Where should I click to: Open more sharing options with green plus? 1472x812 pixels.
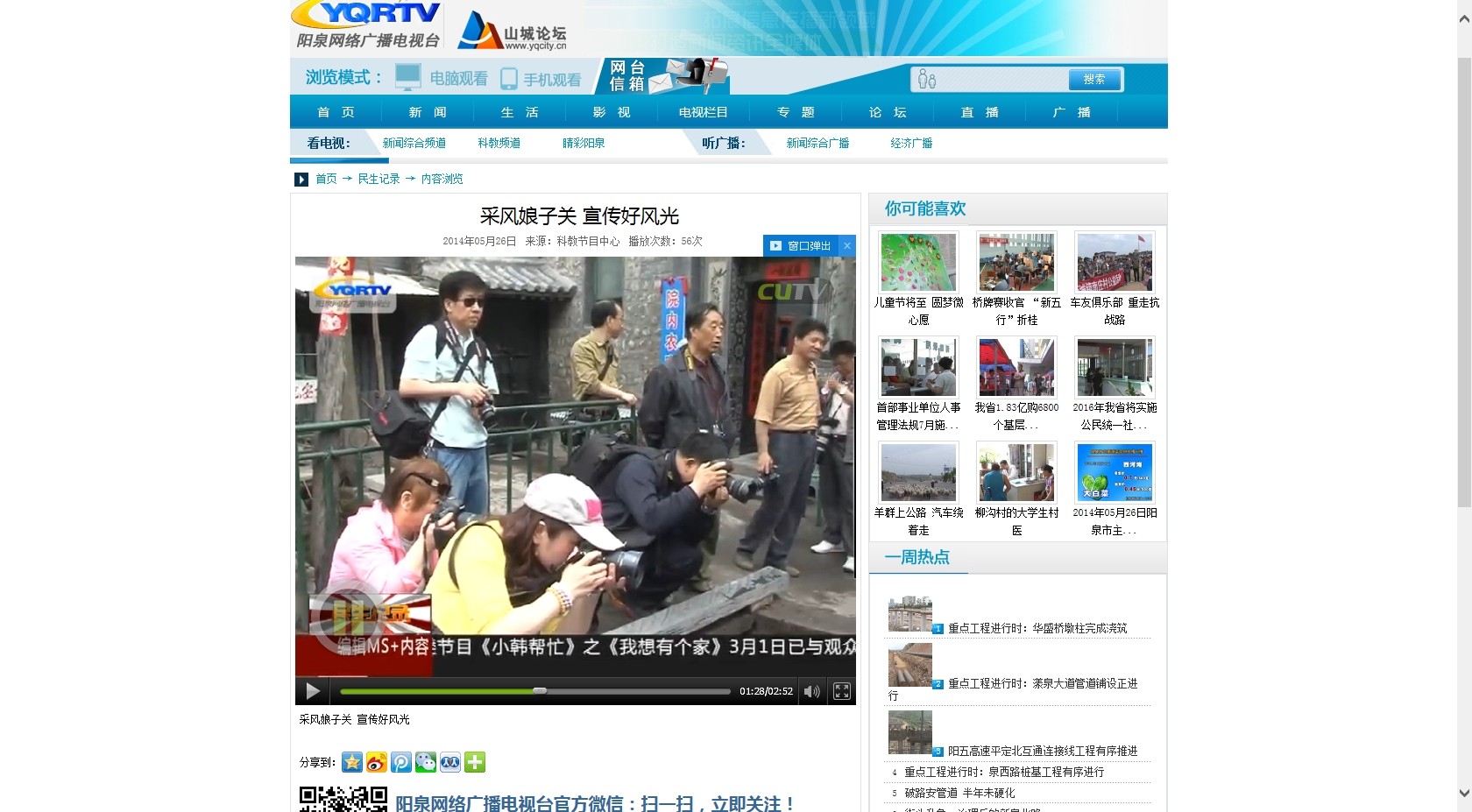point(475,762)
